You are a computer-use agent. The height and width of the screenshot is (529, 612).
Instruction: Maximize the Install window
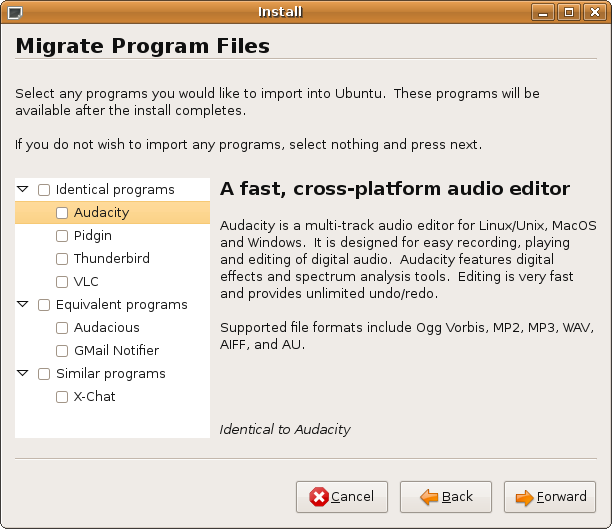coord(569,12)
